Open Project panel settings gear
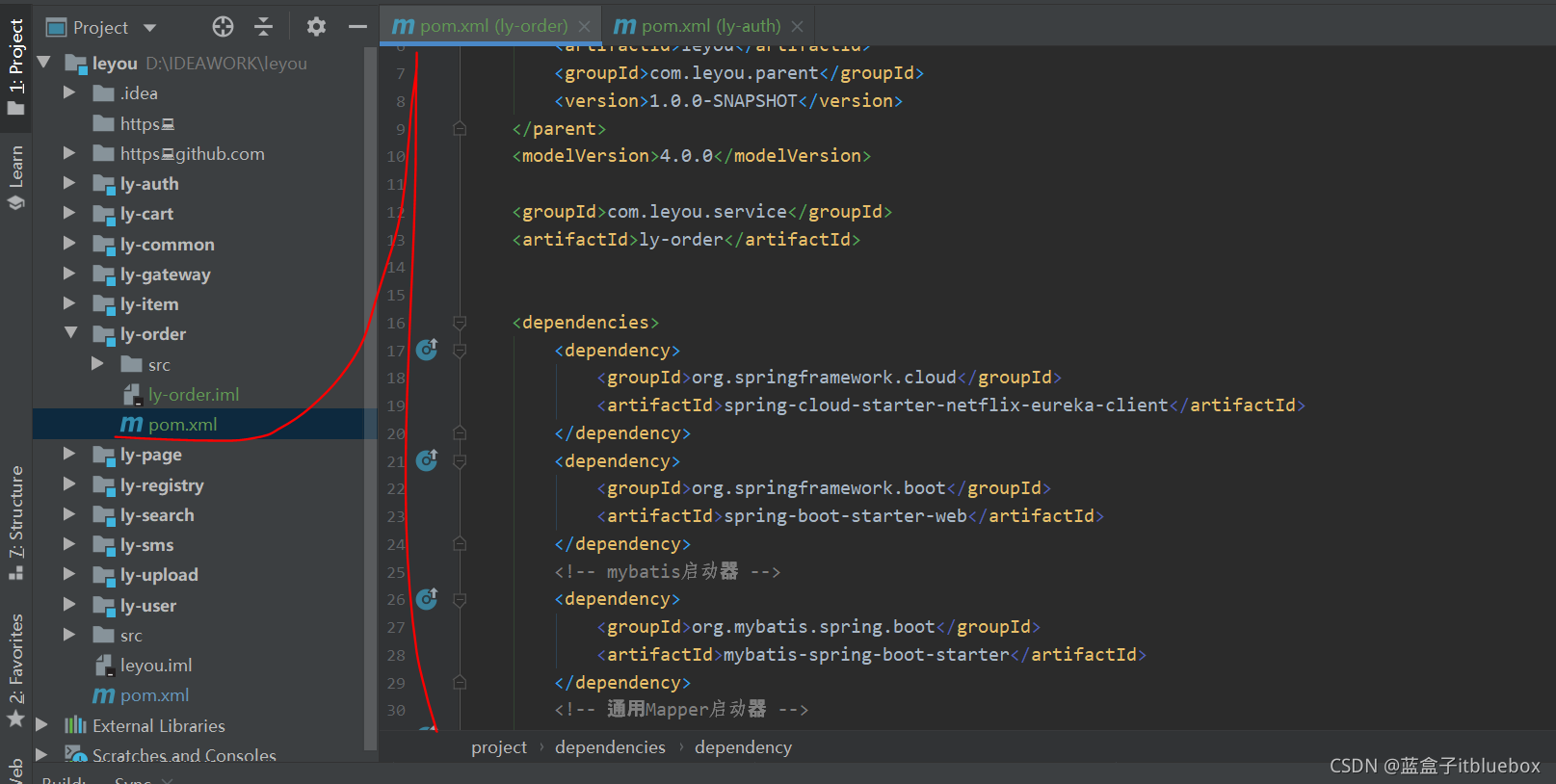 (316, 27)
